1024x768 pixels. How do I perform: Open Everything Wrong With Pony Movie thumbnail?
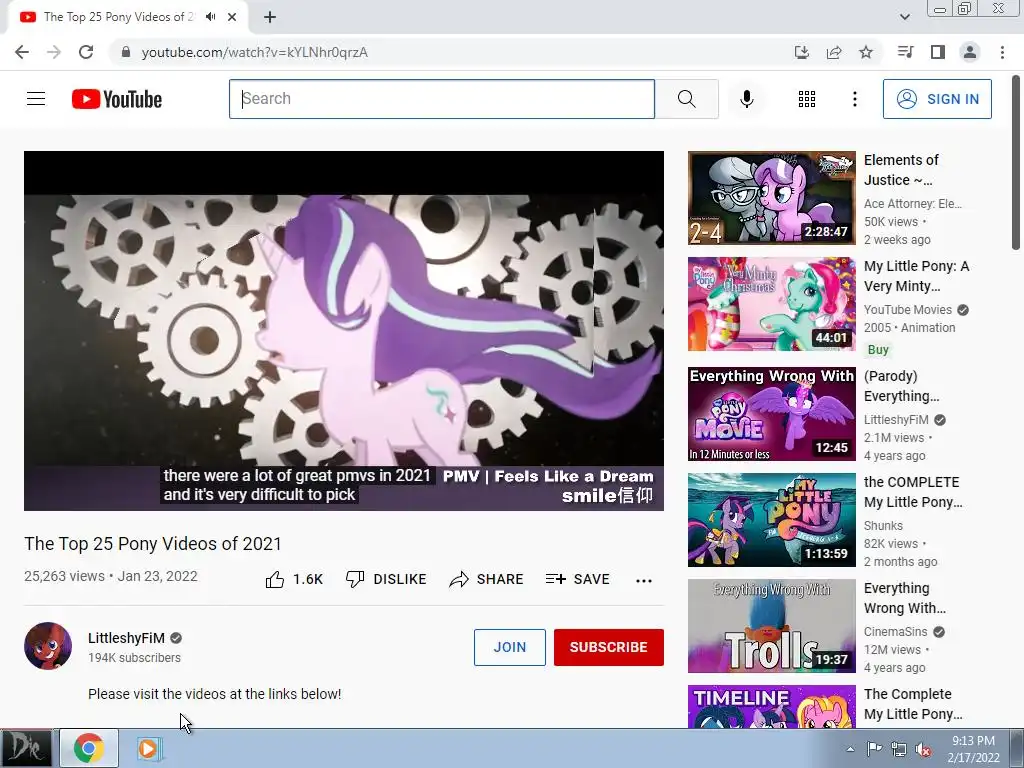tap(771, 413)
